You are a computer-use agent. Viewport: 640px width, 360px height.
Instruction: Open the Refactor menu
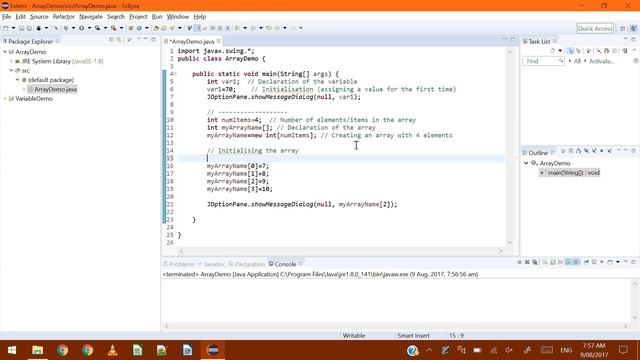pyautogui.click(x=63, y=17)
